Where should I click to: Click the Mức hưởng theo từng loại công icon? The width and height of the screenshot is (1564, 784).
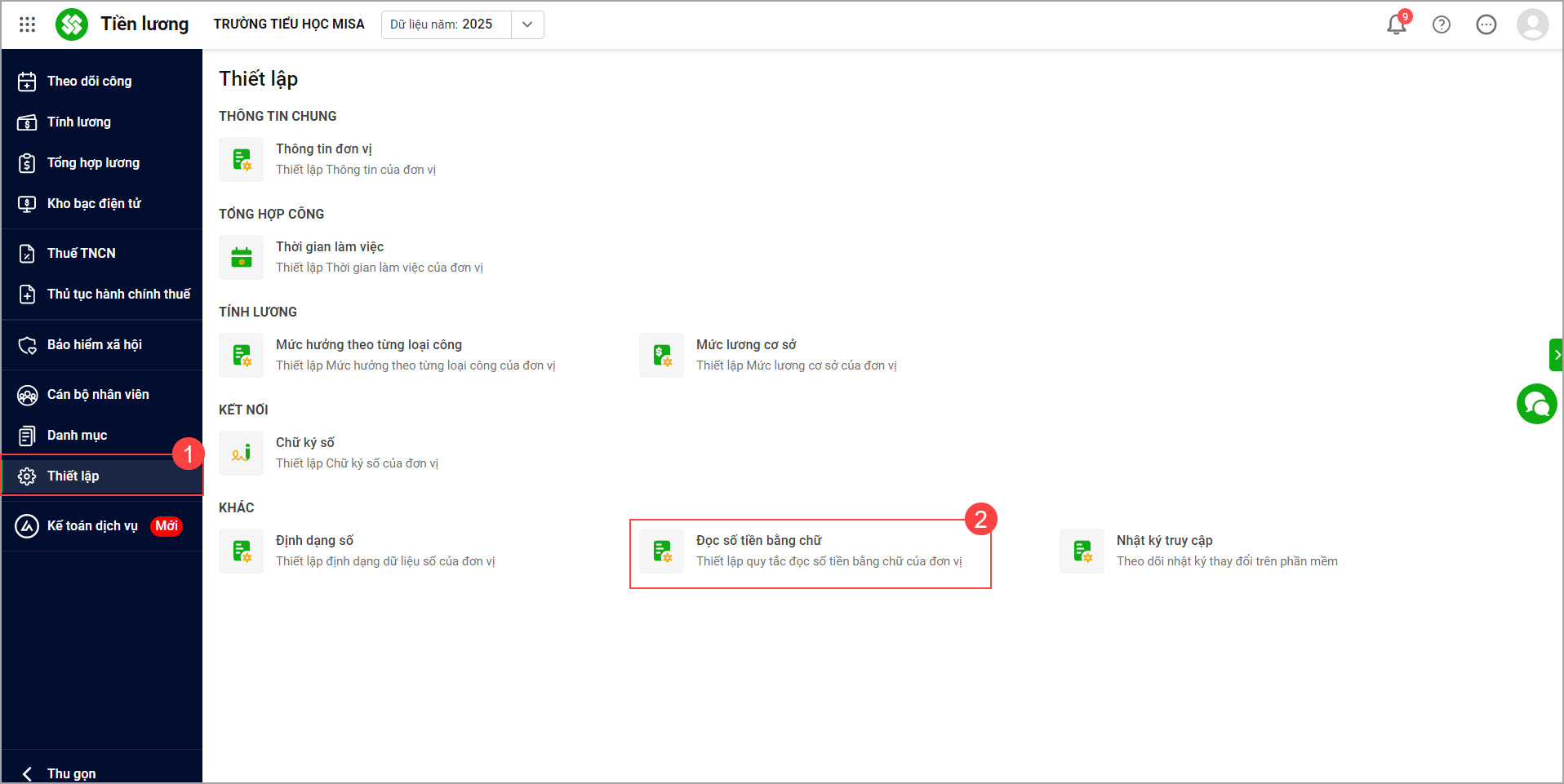(241, 355)
